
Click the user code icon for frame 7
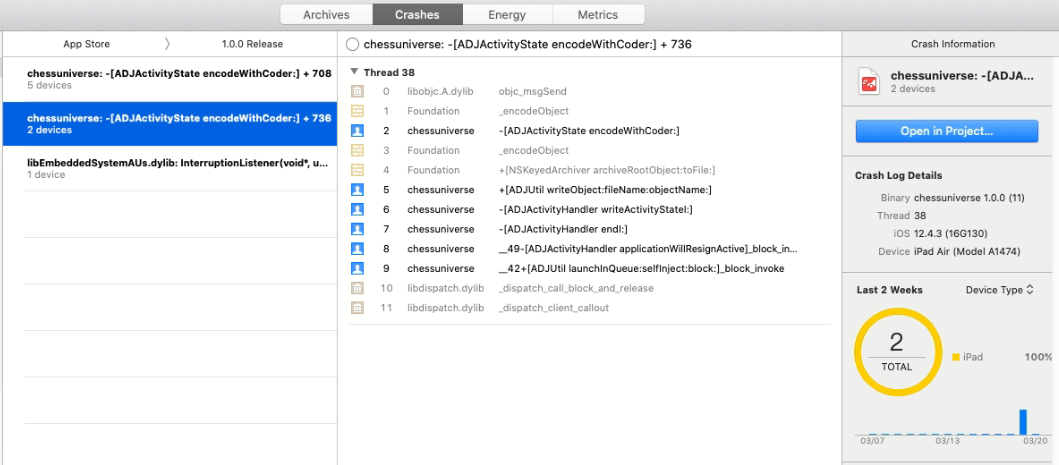tap(357, 229)
